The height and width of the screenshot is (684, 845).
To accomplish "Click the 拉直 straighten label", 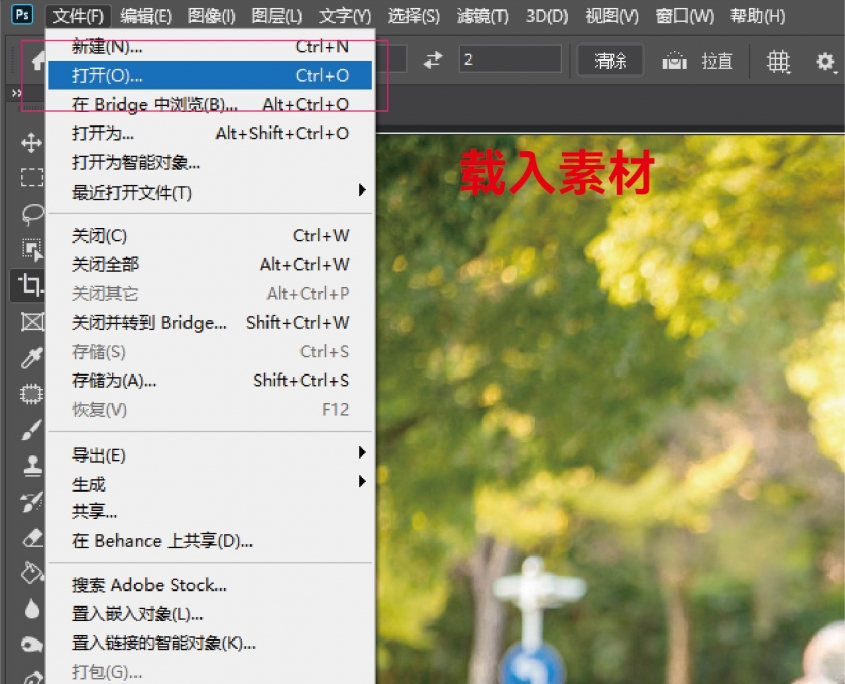I will [717, 61].
